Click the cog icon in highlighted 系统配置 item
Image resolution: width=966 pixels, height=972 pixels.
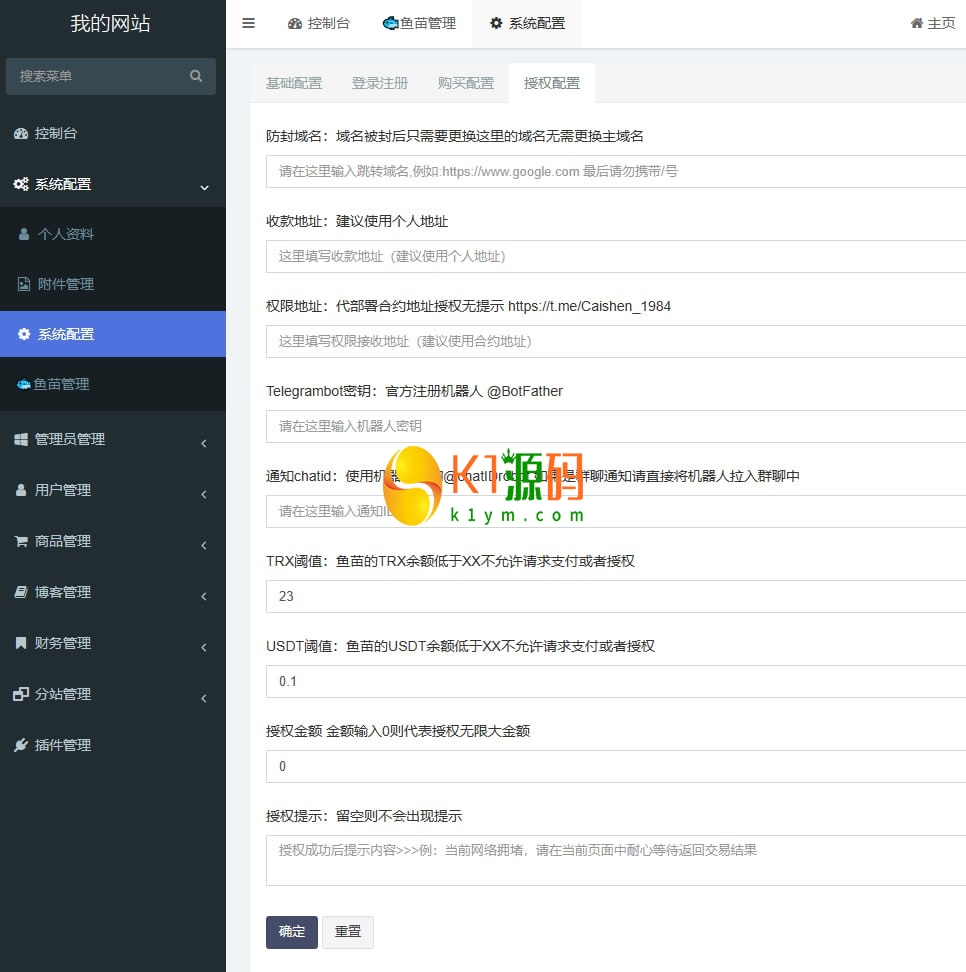tap(24, 334)
